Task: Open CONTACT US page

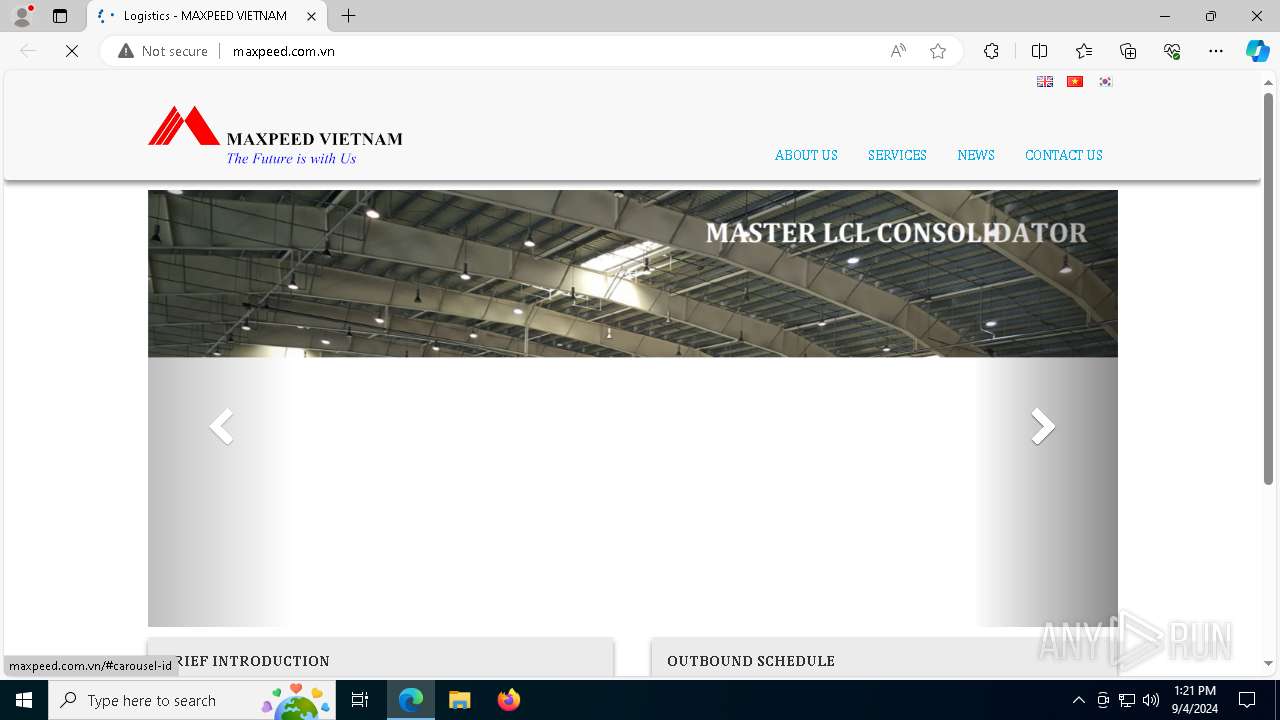Action: tap(1064, 155)
